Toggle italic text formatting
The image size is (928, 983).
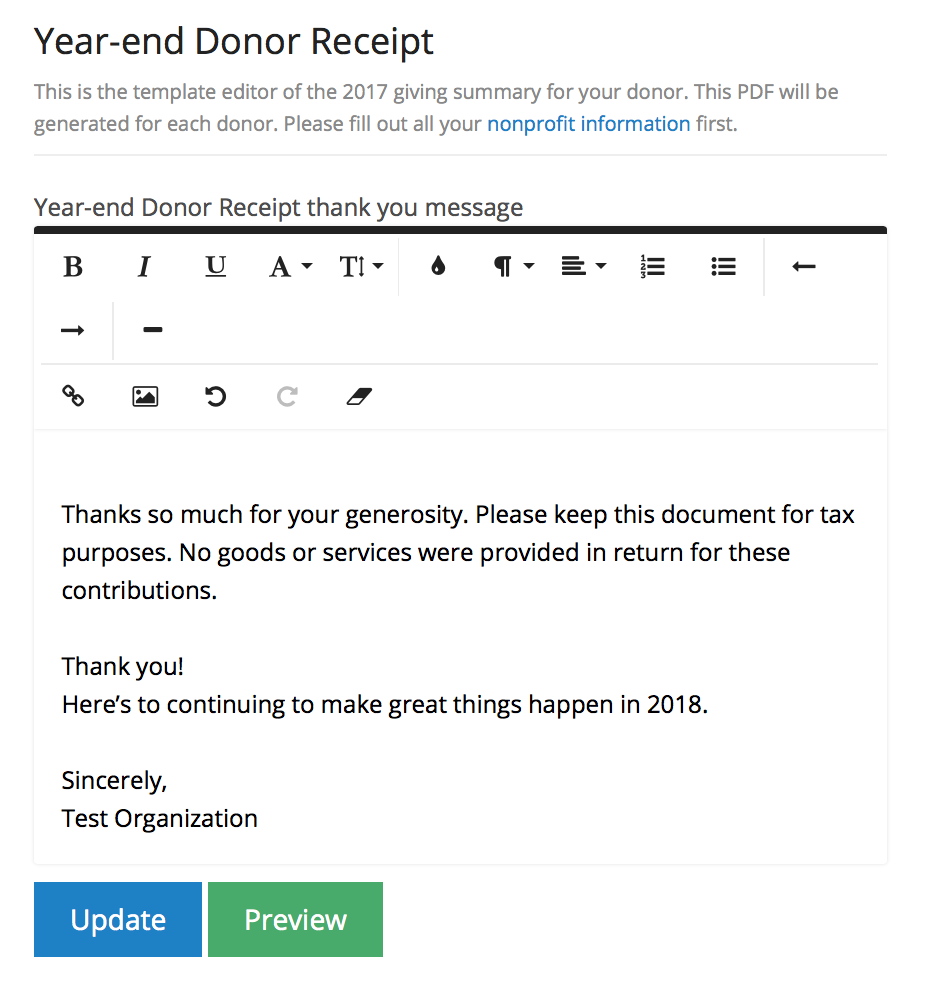click(145, 267)
